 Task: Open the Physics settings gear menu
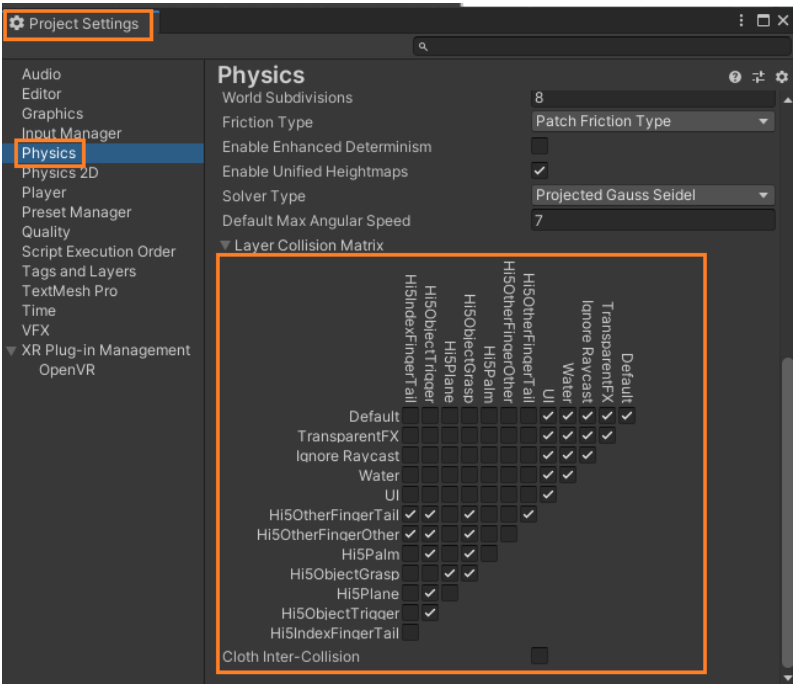[x=781, y=77]
